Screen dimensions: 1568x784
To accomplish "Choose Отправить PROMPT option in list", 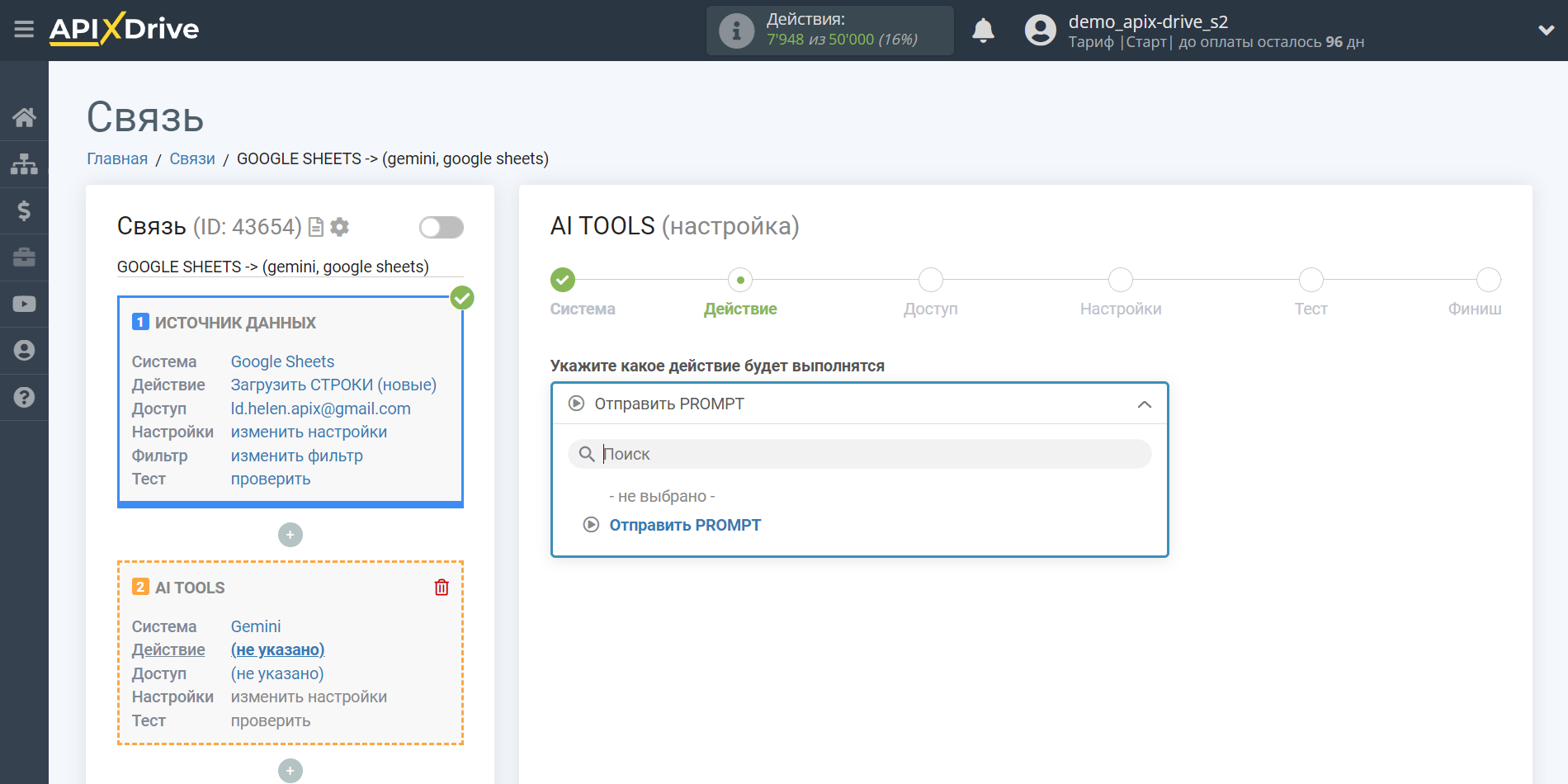I will (685, 525).
